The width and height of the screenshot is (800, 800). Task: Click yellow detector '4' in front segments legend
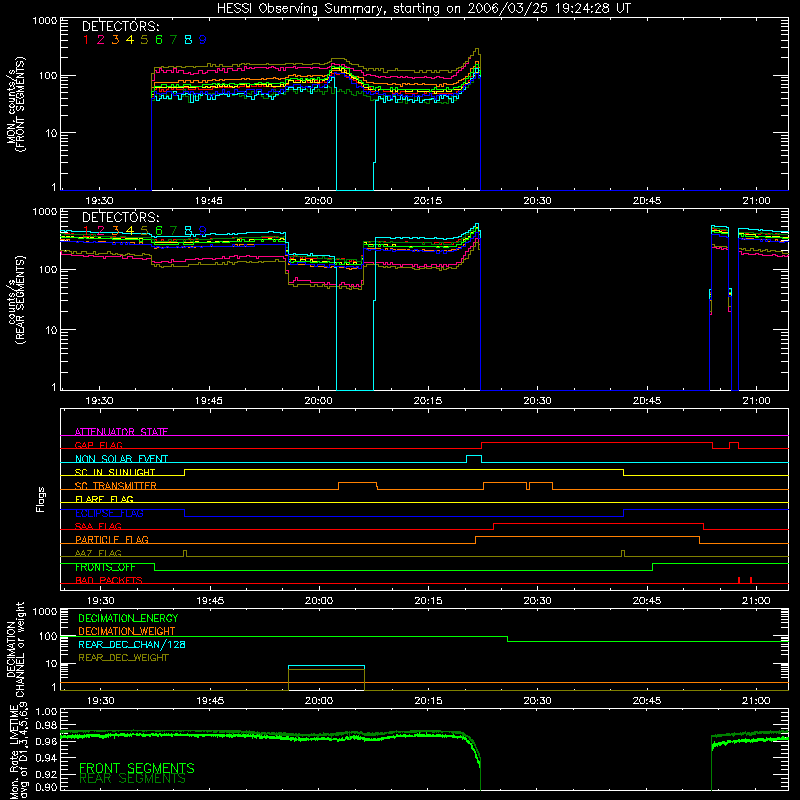pos(130,40)
